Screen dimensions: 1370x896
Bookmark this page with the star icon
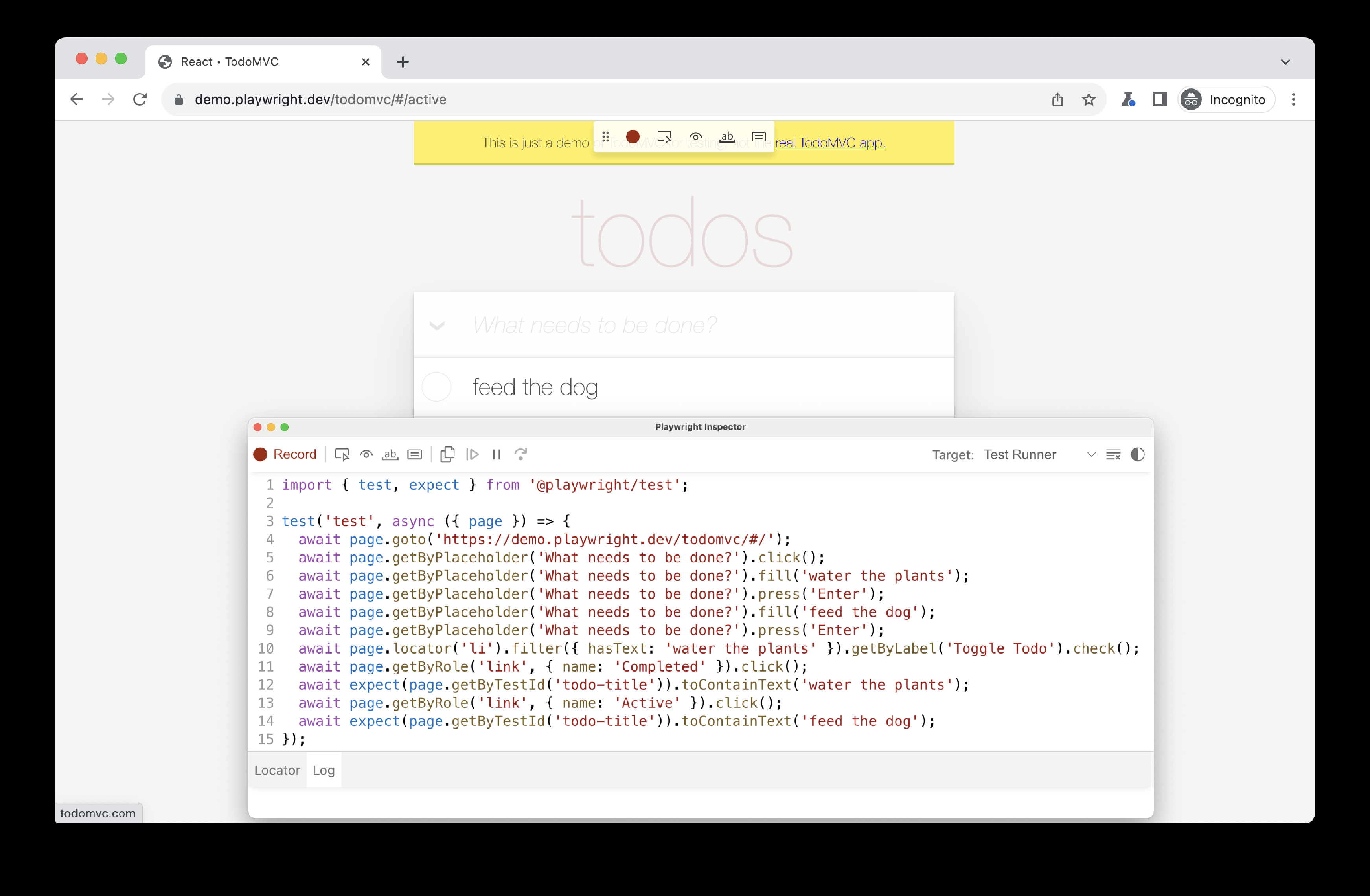(1089, 99)
